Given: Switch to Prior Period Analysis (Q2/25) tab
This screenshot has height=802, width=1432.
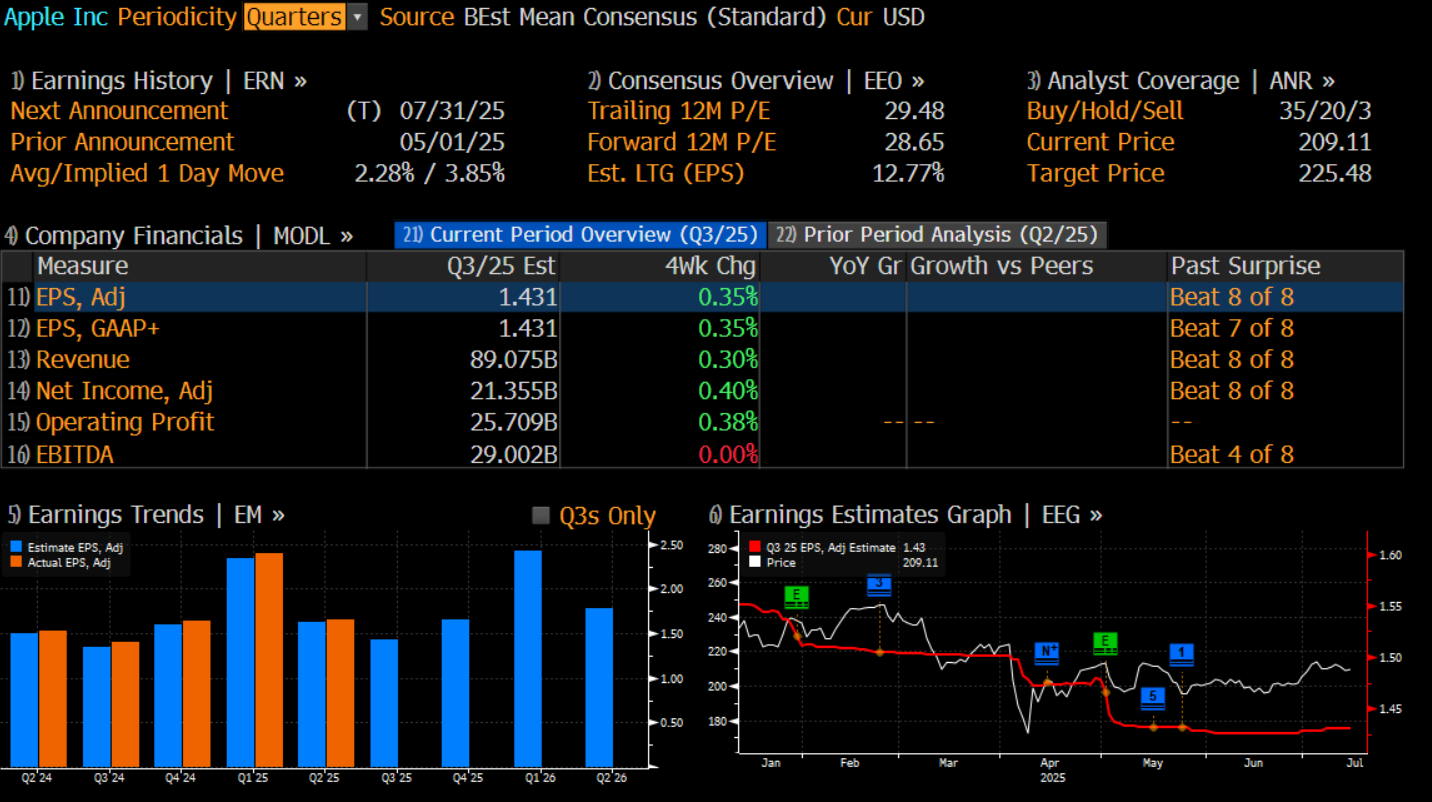Looking at the screenshot, I should (x=938, y=235).
